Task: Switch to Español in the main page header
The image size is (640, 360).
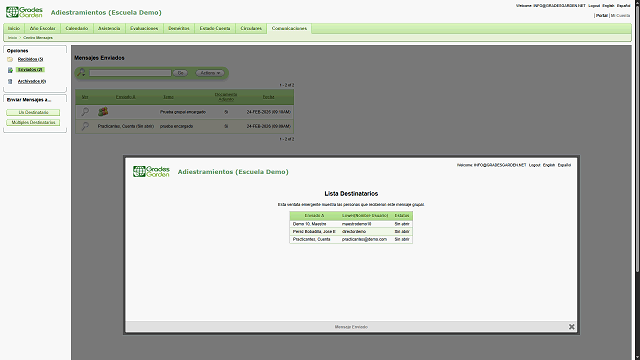Action: 623,6
